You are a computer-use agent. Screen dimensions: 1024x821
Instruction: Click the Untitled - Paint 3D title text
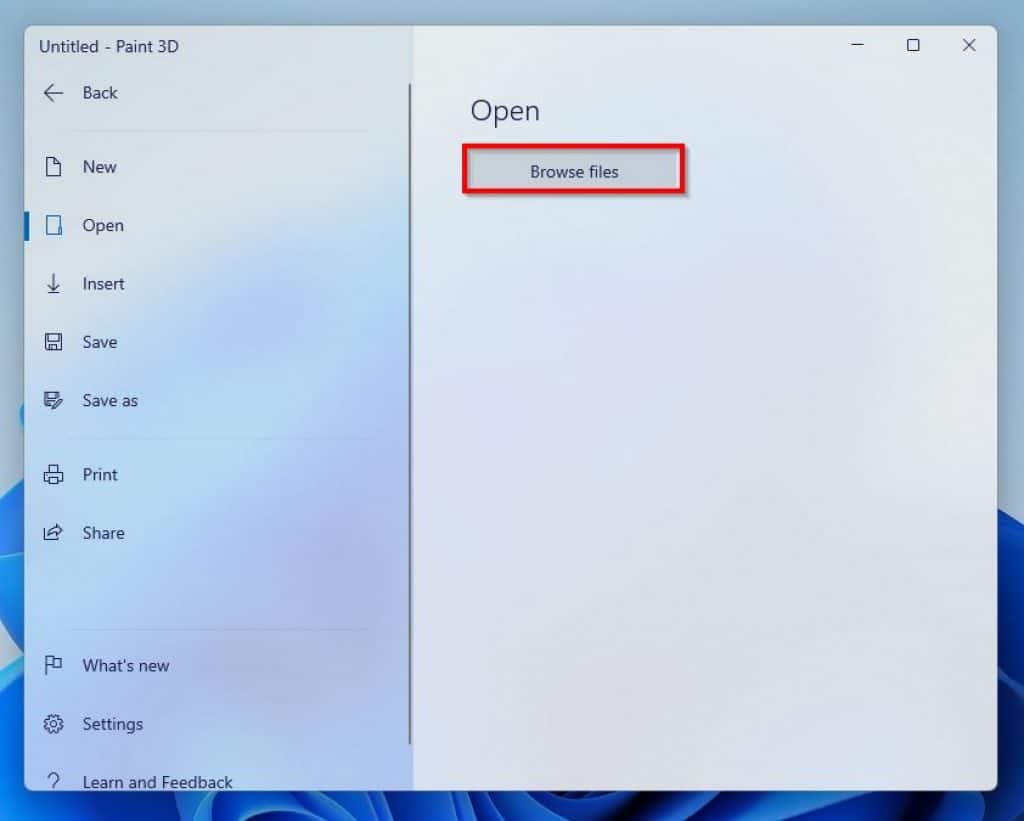click(108, 46)
